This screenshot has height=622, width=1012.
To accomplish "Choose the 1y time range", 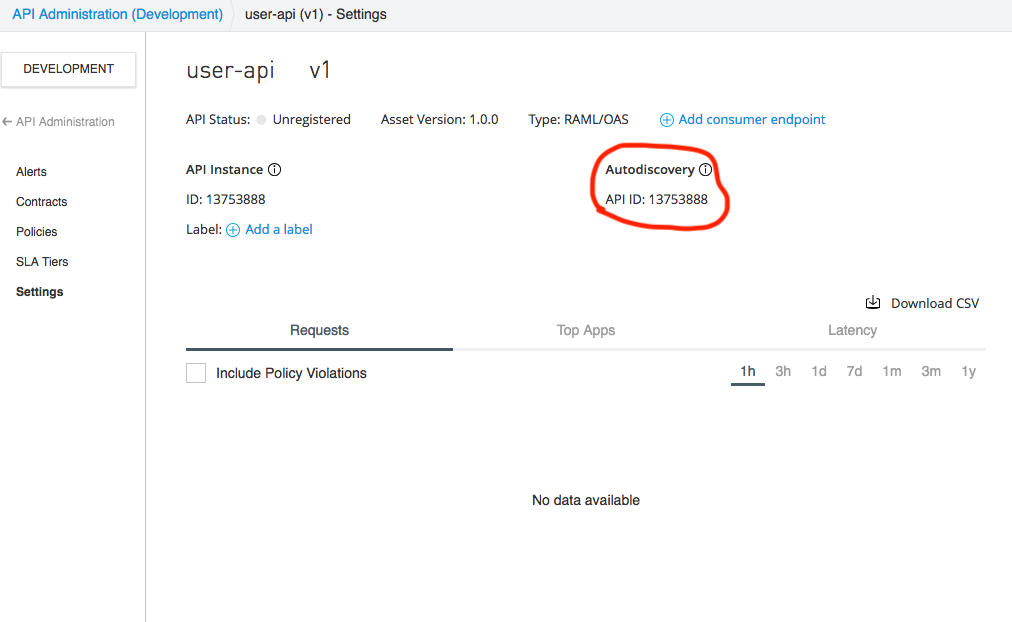I will tap(968, 372).
